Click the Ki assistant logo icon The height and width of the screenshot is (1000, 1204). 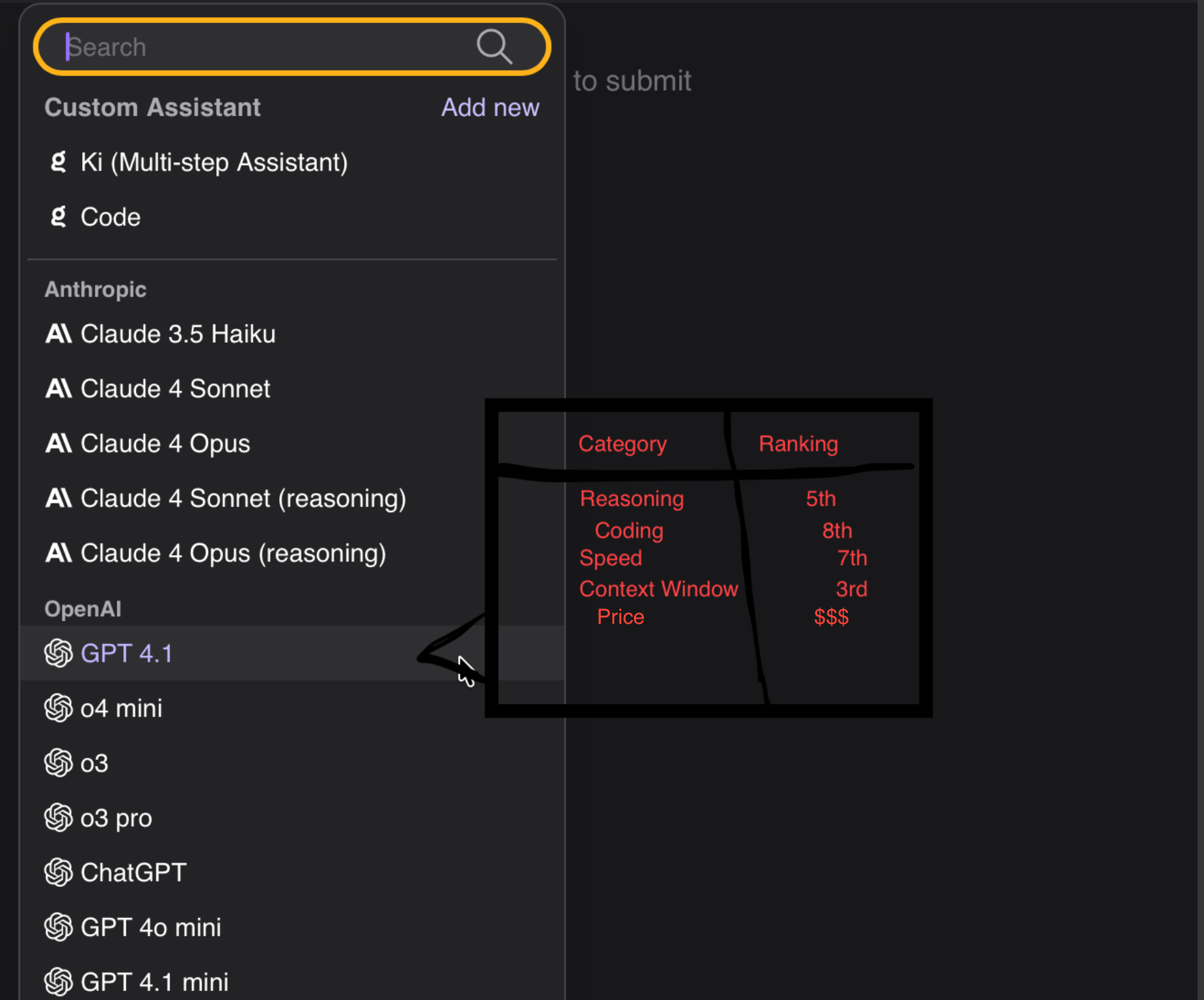pyautogui.click(x=58, y=162)
